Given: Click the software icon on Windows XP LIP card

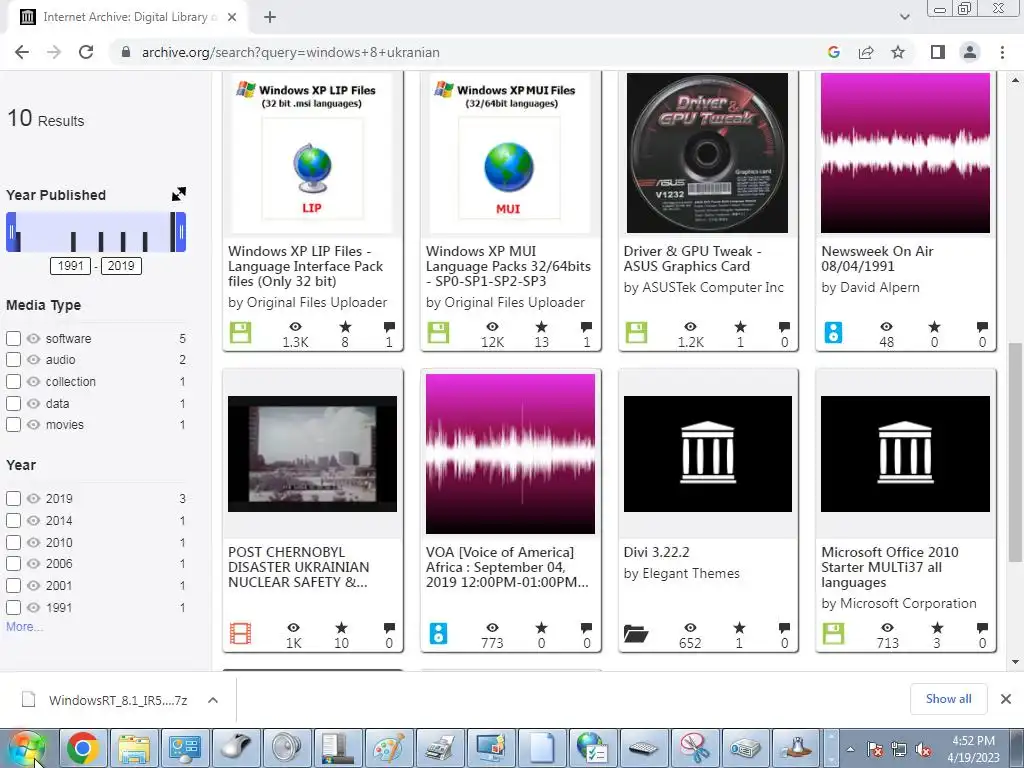Looking at the screenshot, I should coord(240,332).
